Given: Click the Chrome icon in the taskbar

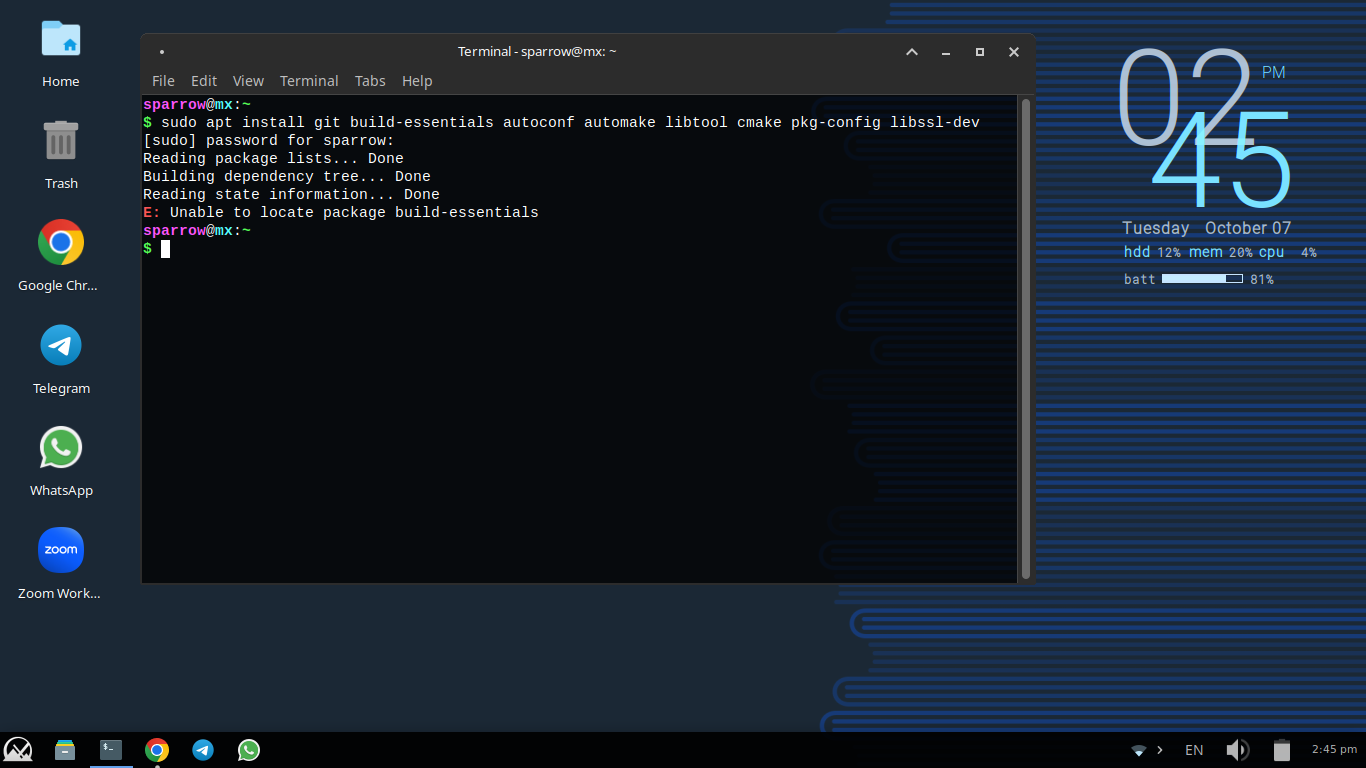Looking at the screenshot, I should (157, 750).
